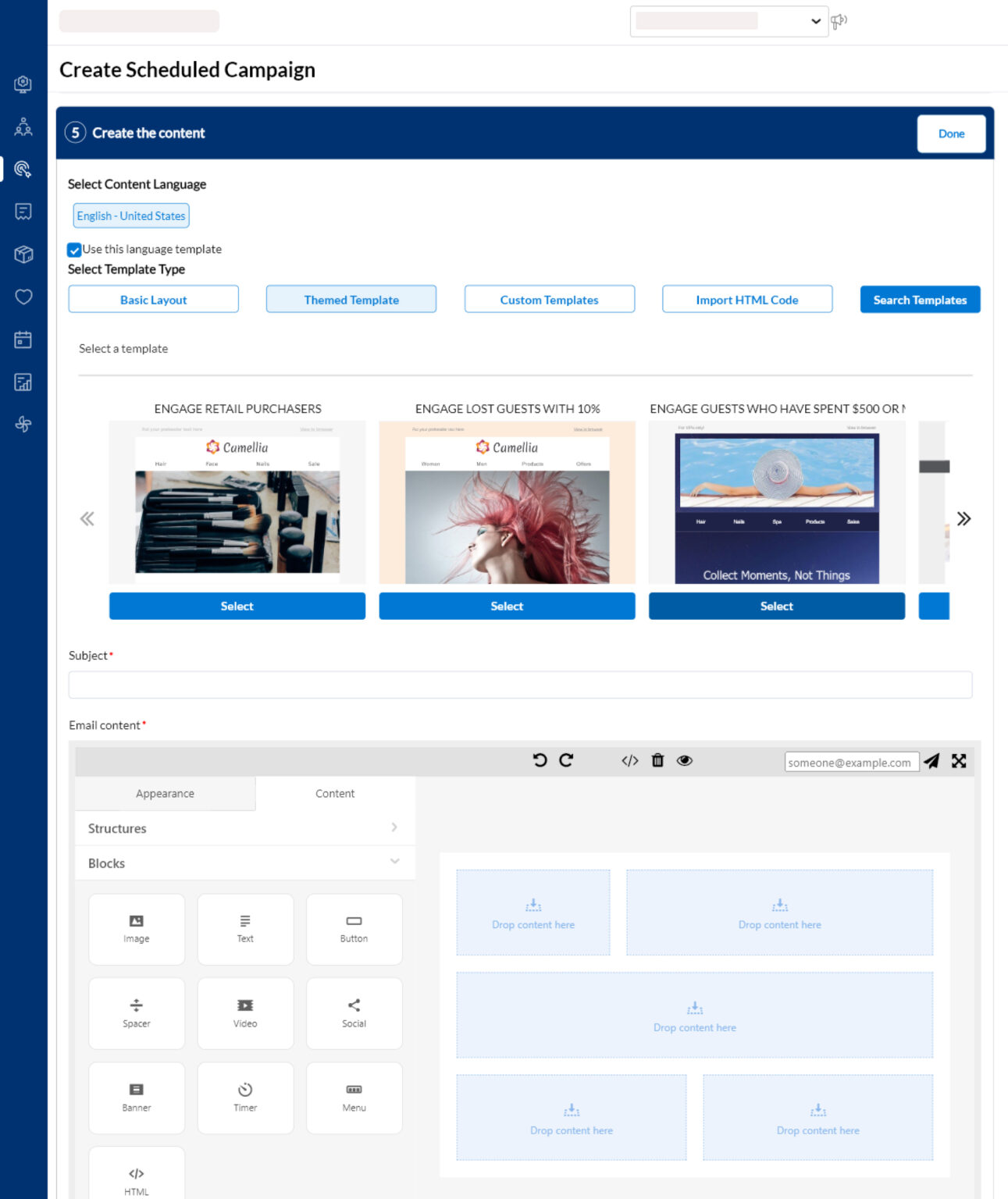The image size is (1008, 1199).
Task: Select the Timer block in the editor
Action: [x=245, y=1097]
